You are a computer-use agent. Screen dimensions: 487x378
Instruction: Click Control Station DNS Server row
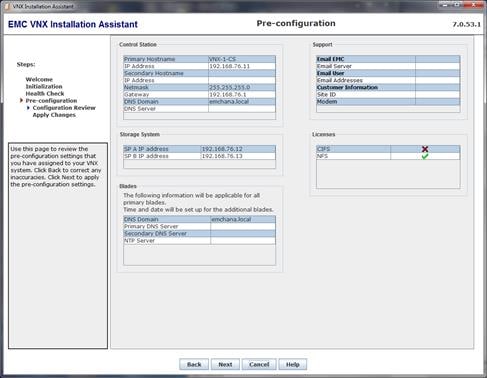click(x=199, y=109)
